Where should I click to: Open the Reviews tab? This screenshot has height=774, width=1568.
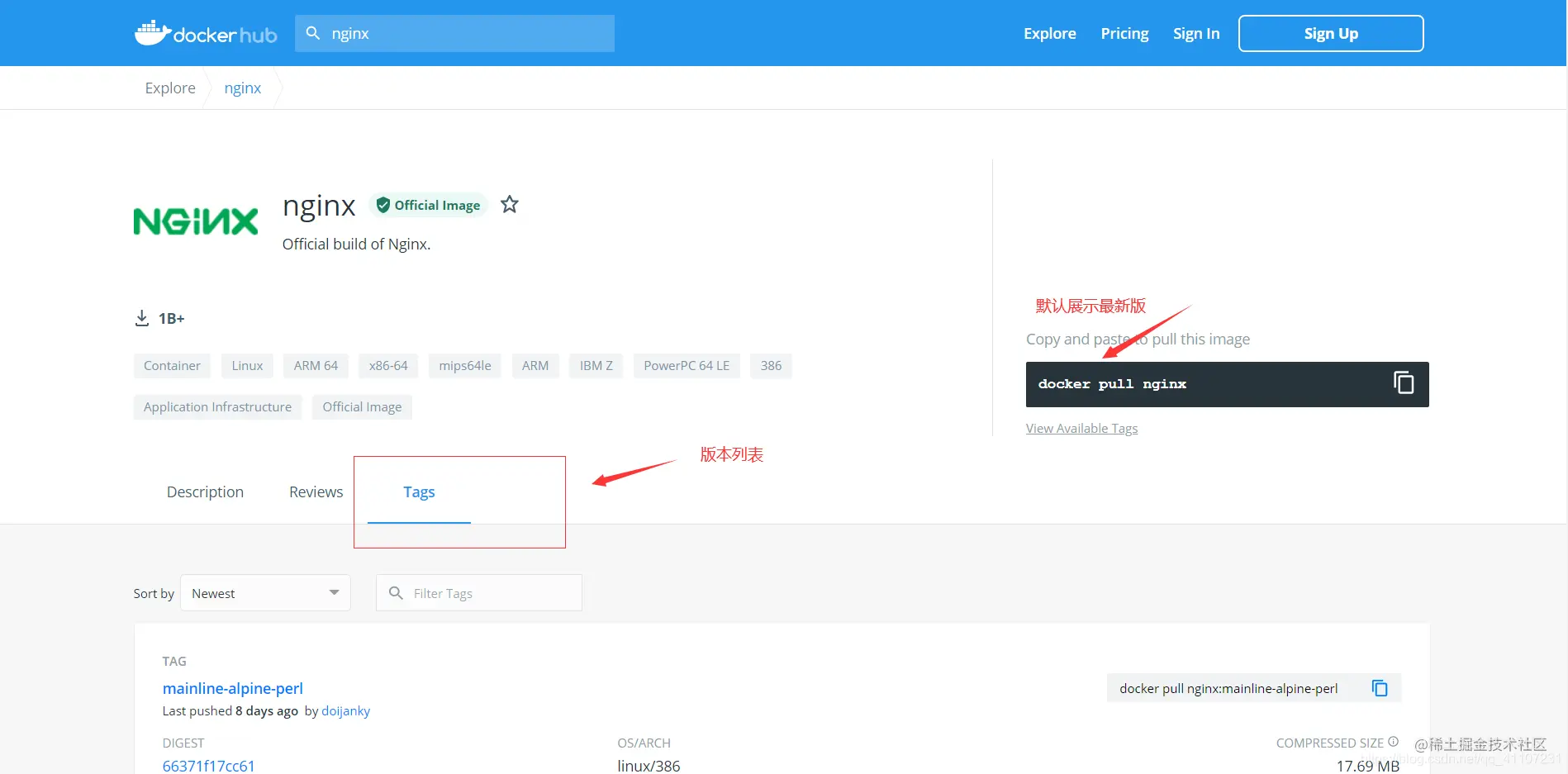click(316, 492)
